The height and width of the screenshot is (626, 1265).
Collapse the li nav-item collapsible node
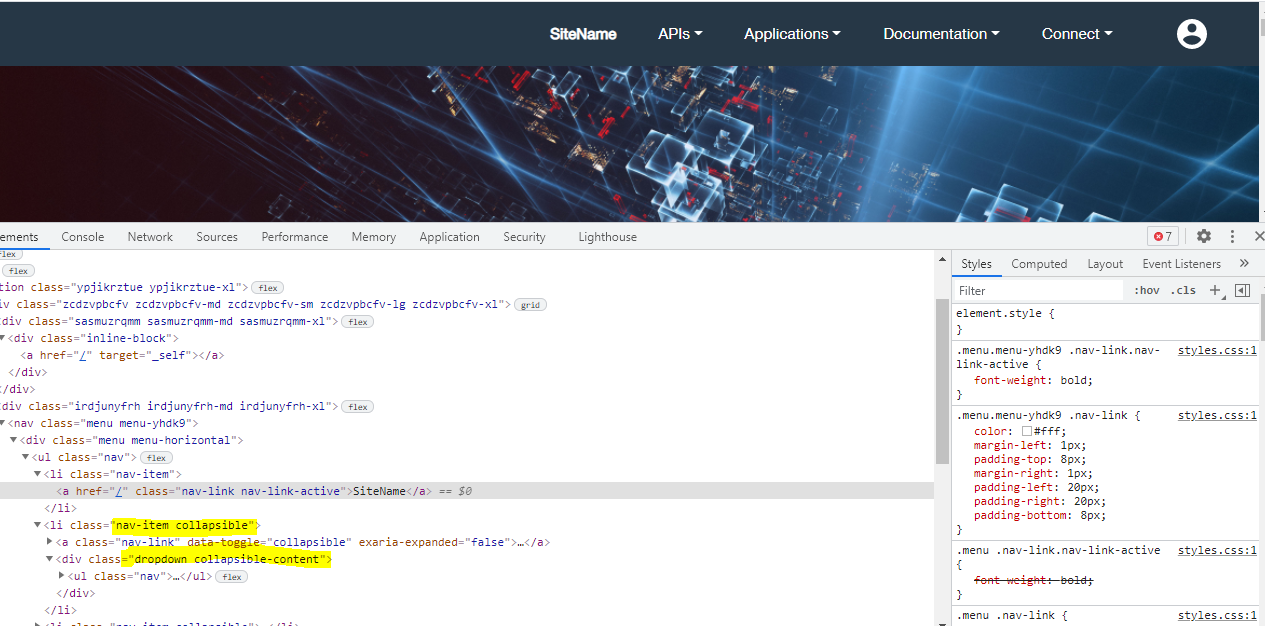point(38,525)
